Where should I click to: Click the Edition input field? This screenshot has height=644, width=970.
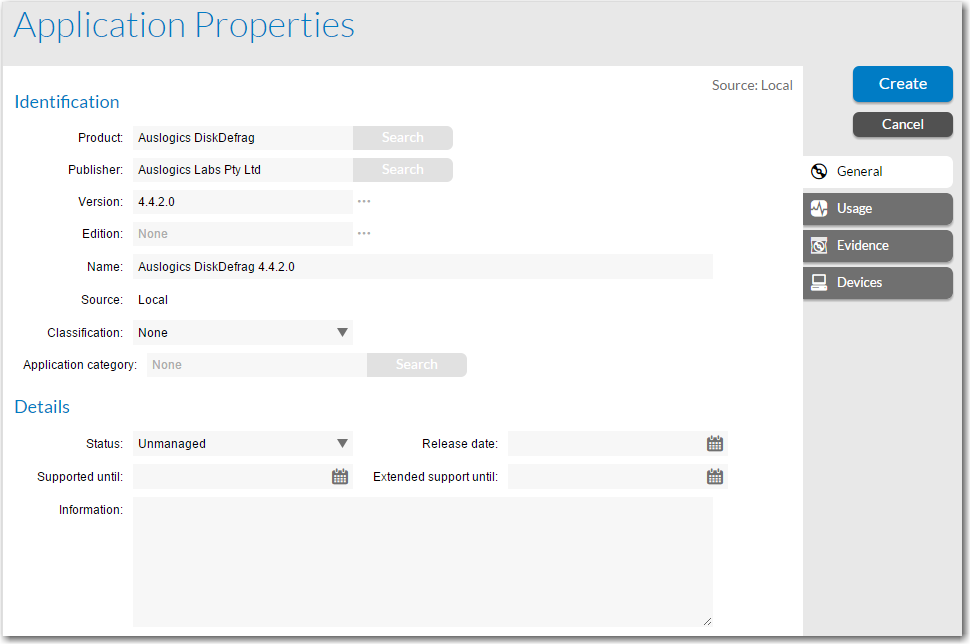pos(242,234)
